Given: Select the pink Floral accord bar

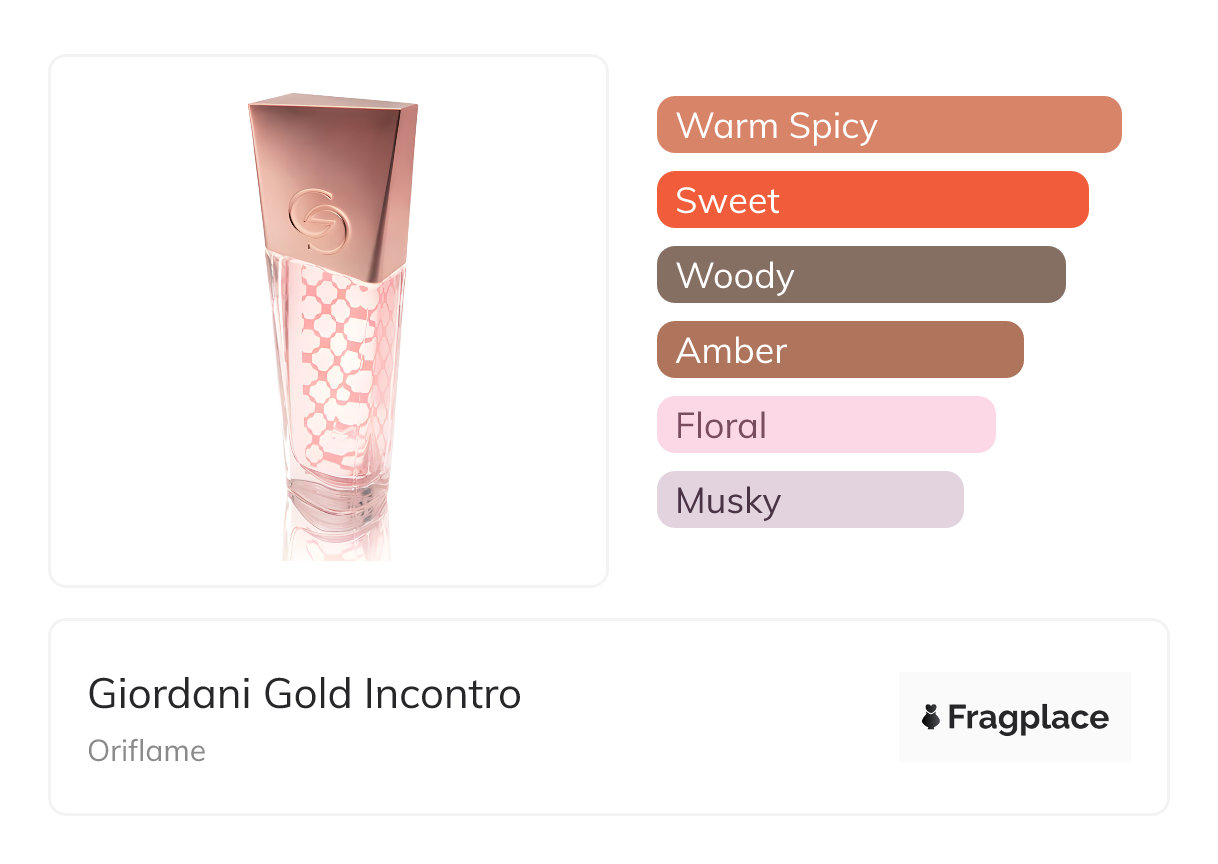Looking at the screenshot, I should tap(826, 425).
